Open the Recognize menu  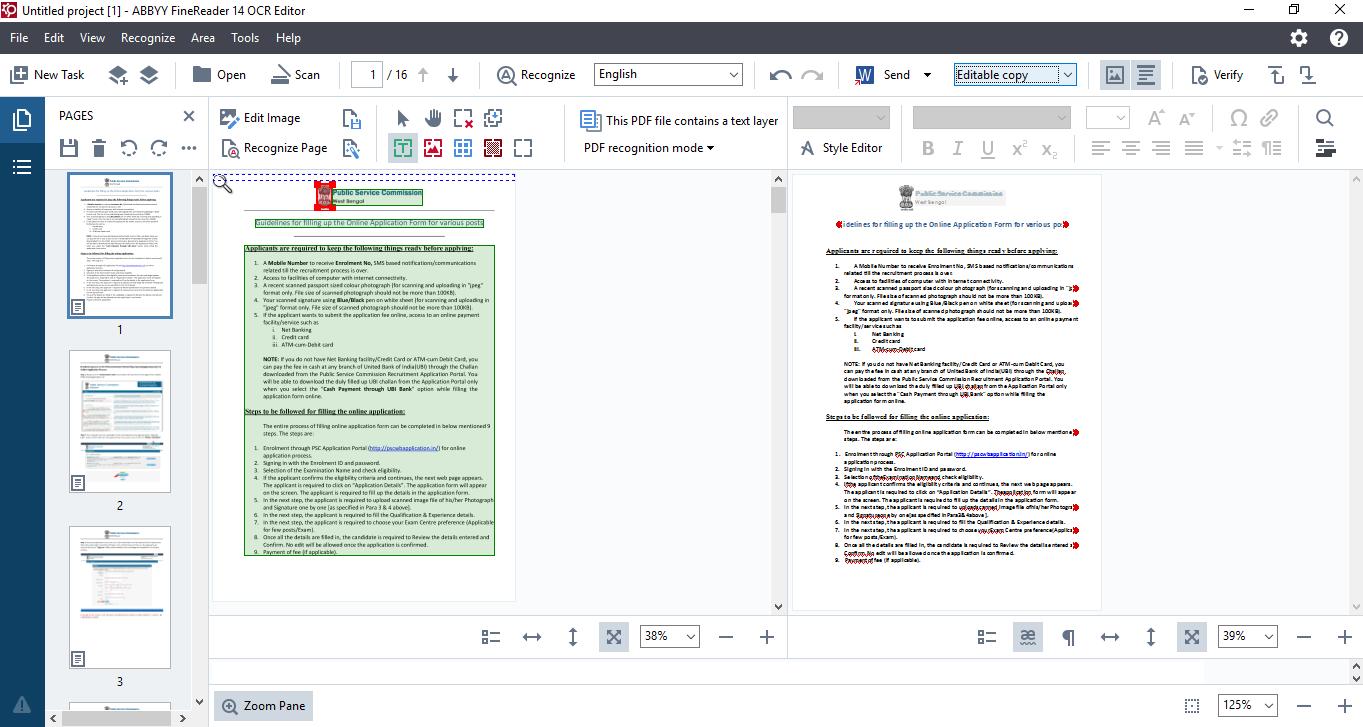148,38
